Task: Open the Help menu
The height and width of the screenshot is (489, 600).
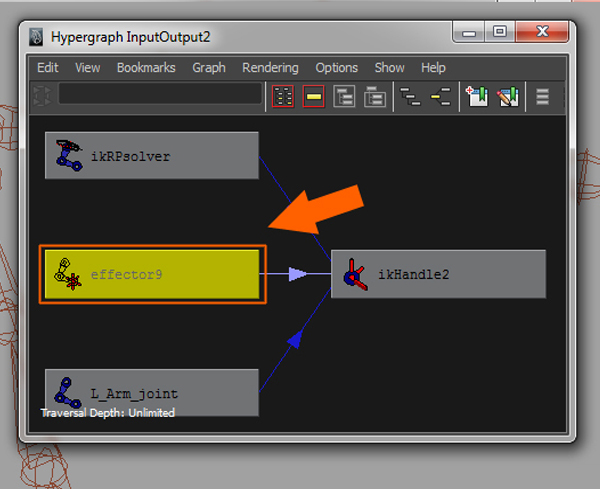Action: pyautogui.click(x=433, y=68)
